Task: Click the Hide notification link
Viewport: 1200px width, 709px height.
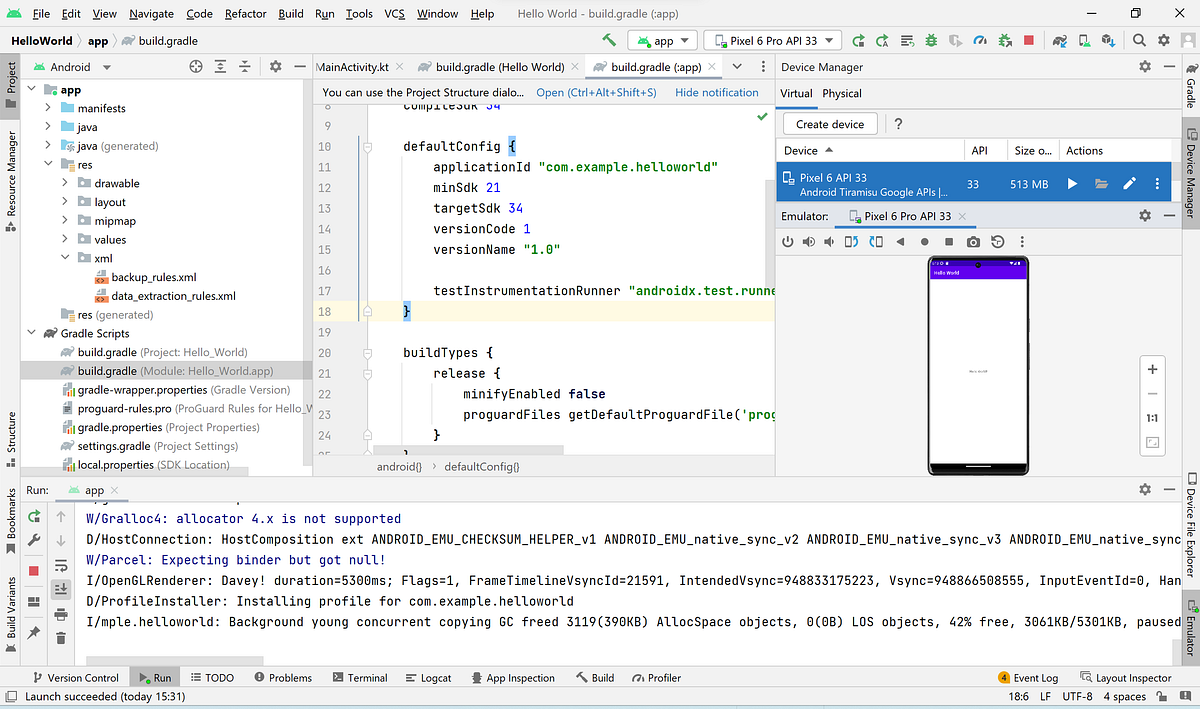Action: click(x=717, y=92)
